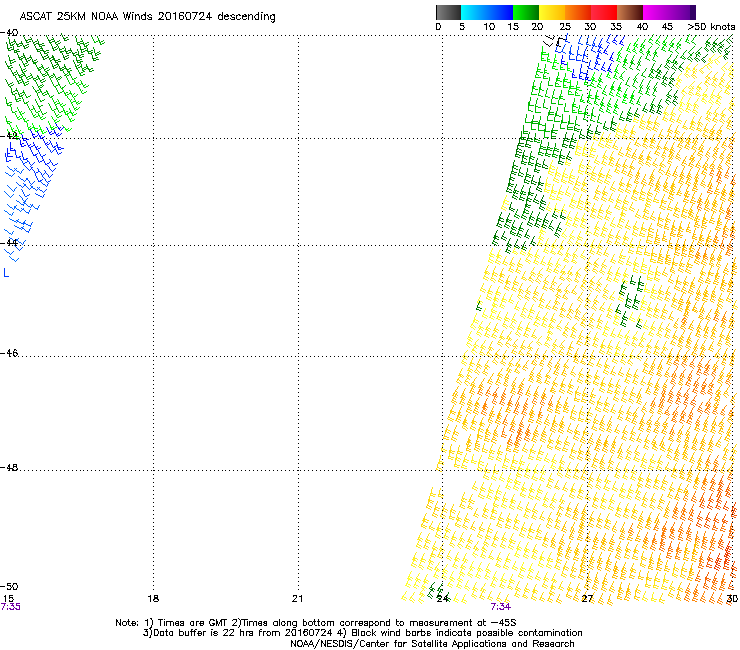
Task: Click the legend label '45'
Action: coord(667,27)
